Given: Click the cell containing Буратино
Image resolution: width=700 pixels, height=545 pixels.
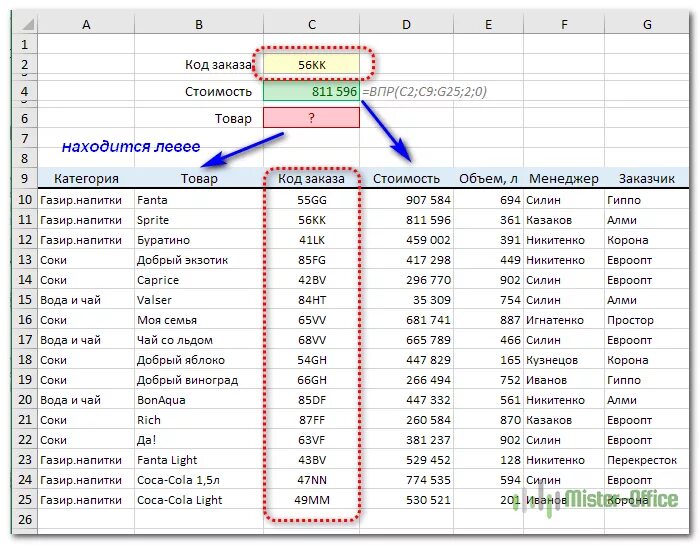Looking at the screenshot, I should pyautogui.click(x=199, y=240).
